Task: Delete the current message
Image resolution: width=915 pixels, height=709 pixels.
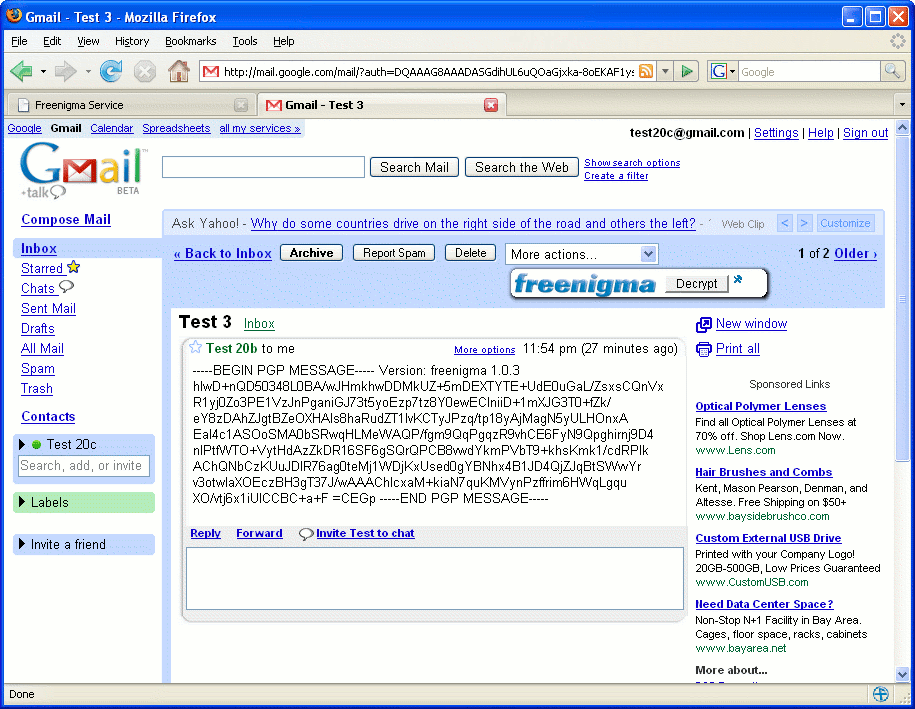Action: click(x=470, y=253)
